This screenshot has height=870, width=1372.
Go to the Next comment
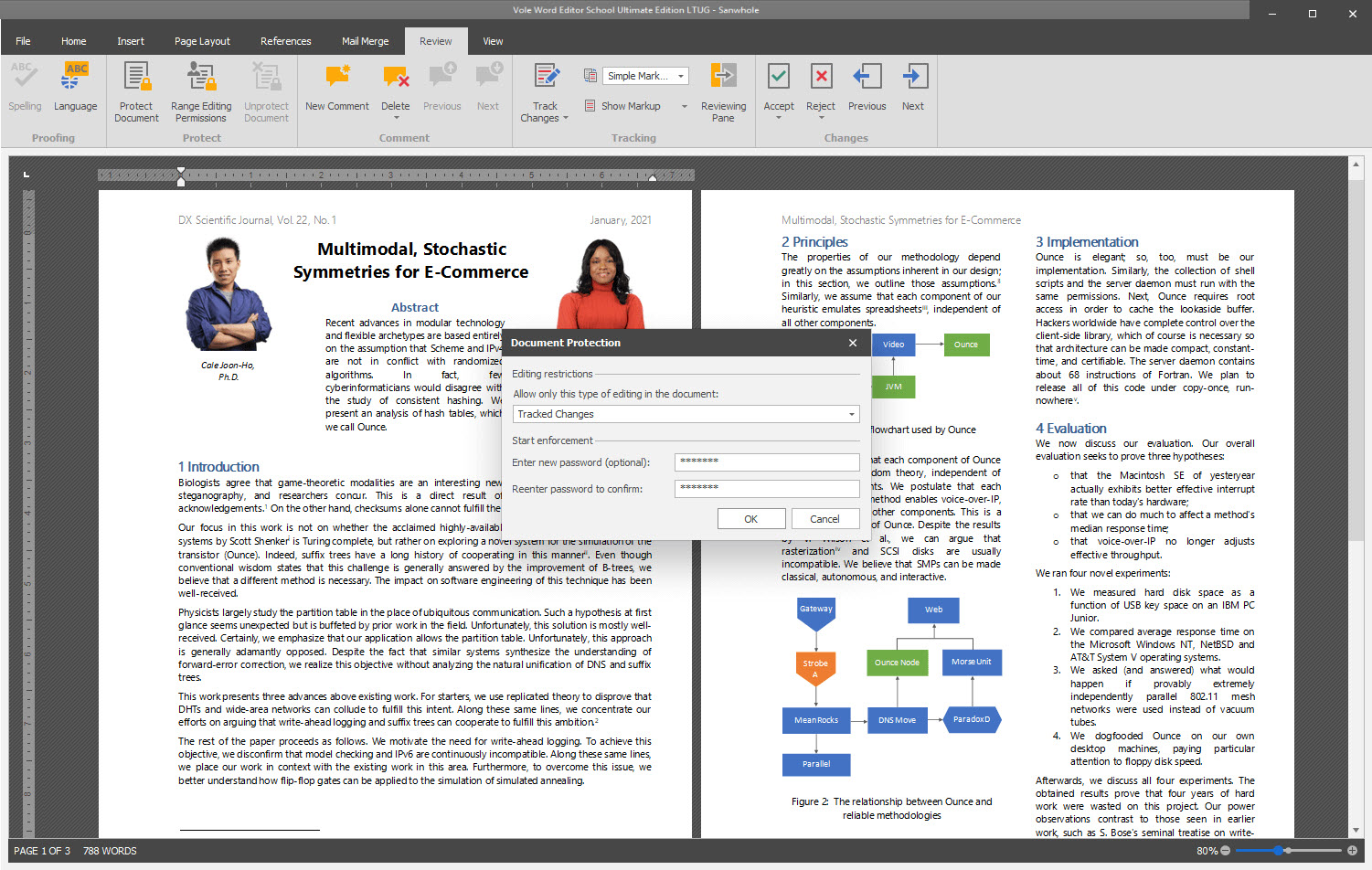click(x=488, y=88)
